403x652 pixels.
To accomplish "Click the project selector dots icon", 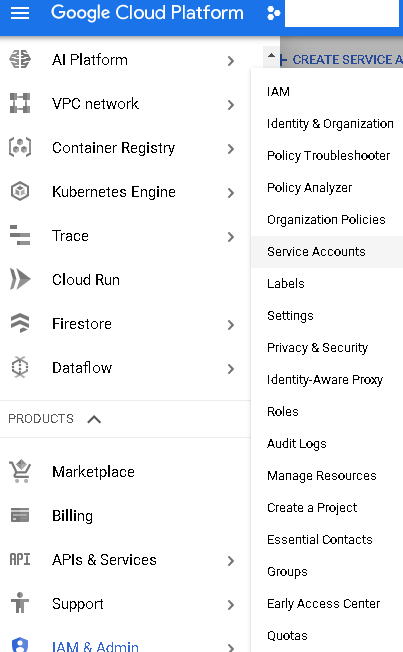I will (x=273, y=13).
